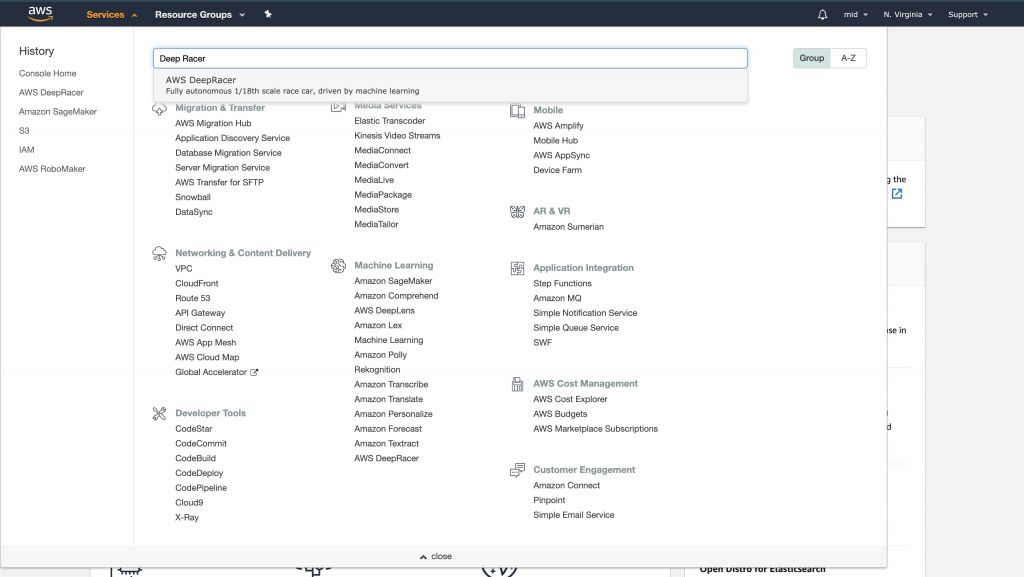Viewport: 1024px width, 577px height.
Task: Open Amazon Lex service
Action: click(x=378, y=325)
